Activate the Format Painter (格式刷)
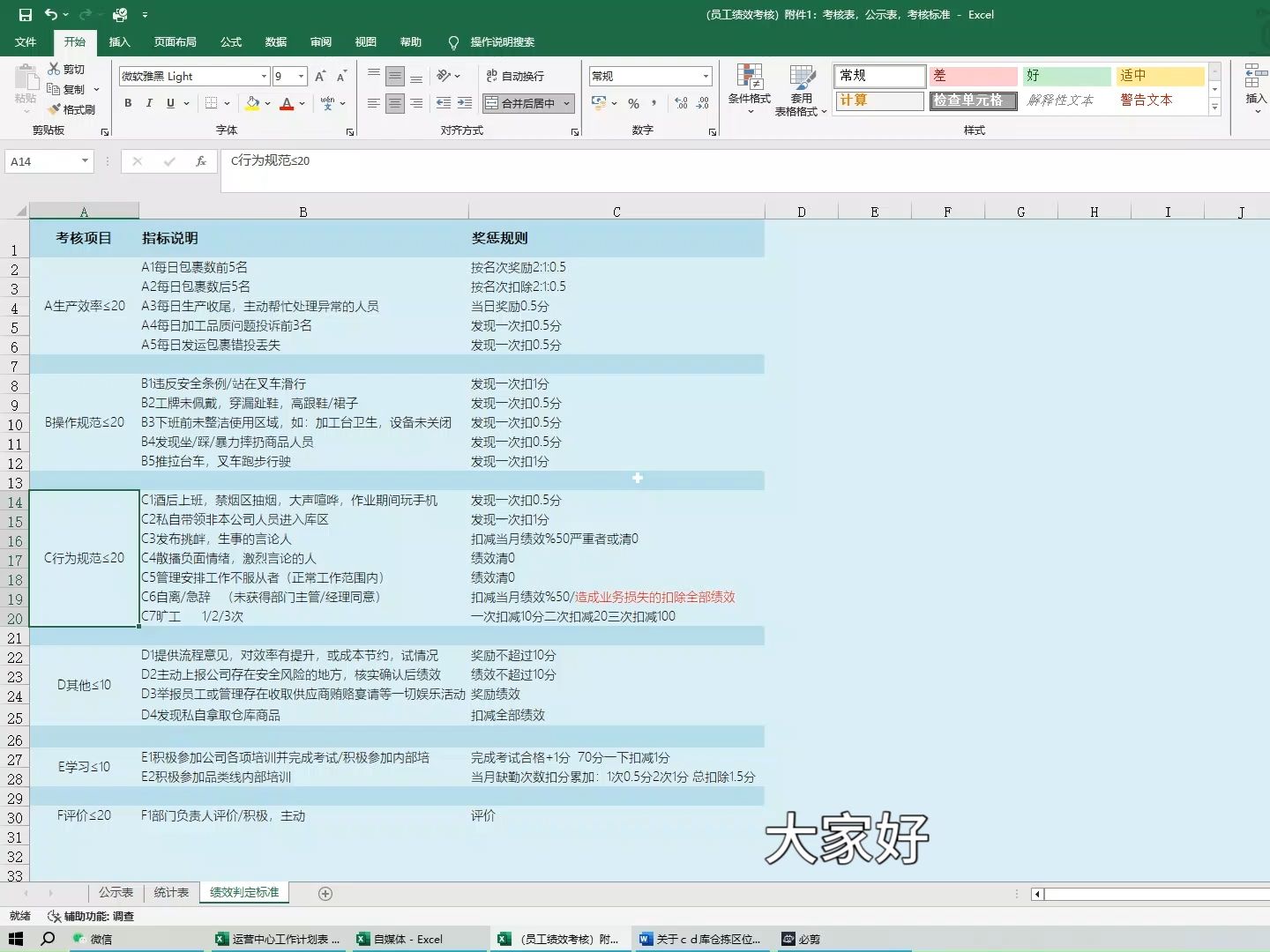Image resolution: width=1270 pixels, height=952 pixels. (x=71, y=109)
